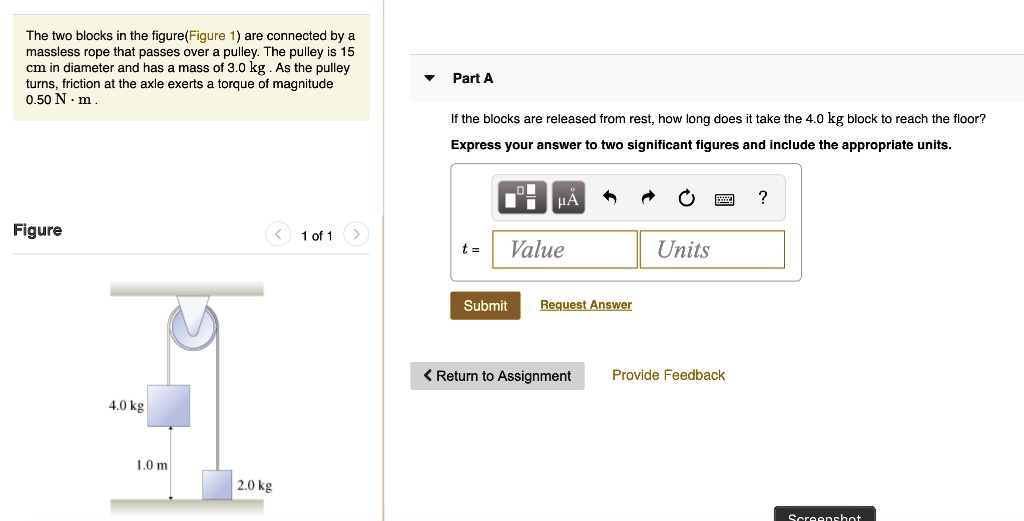
Task: Open the Provide Feedback link
Action: 668,375
